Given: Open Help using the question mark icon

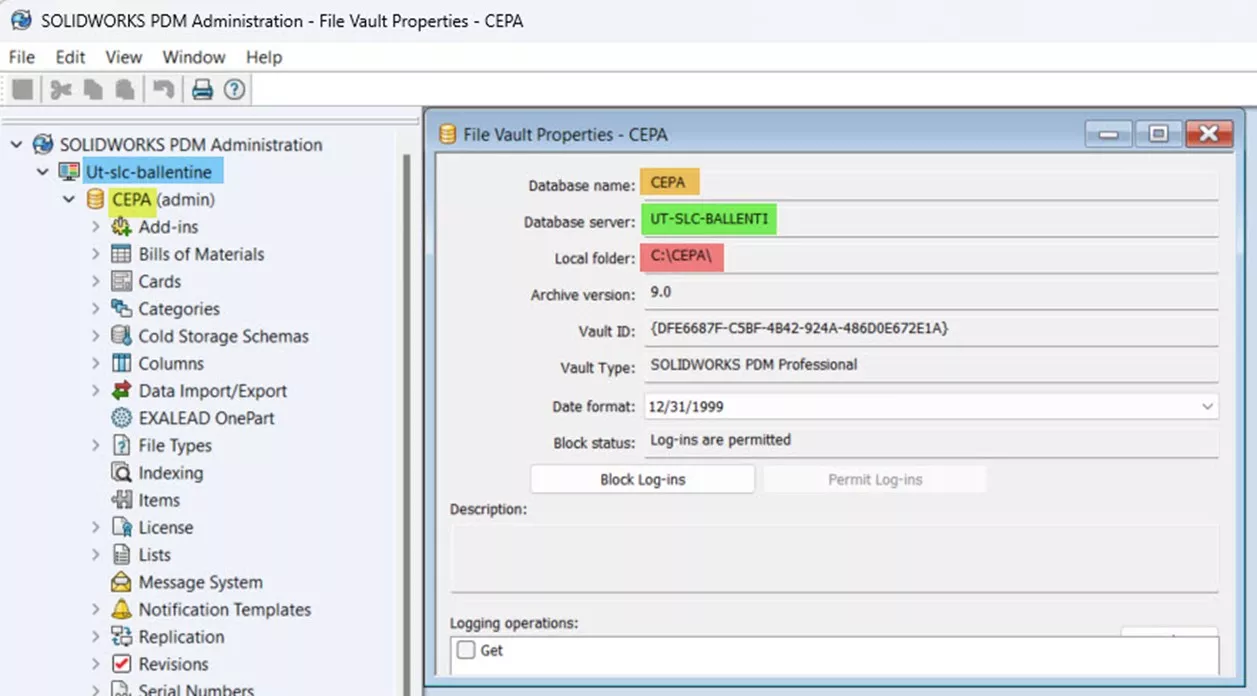Looking at the screenshot, I should pos(234,87).
